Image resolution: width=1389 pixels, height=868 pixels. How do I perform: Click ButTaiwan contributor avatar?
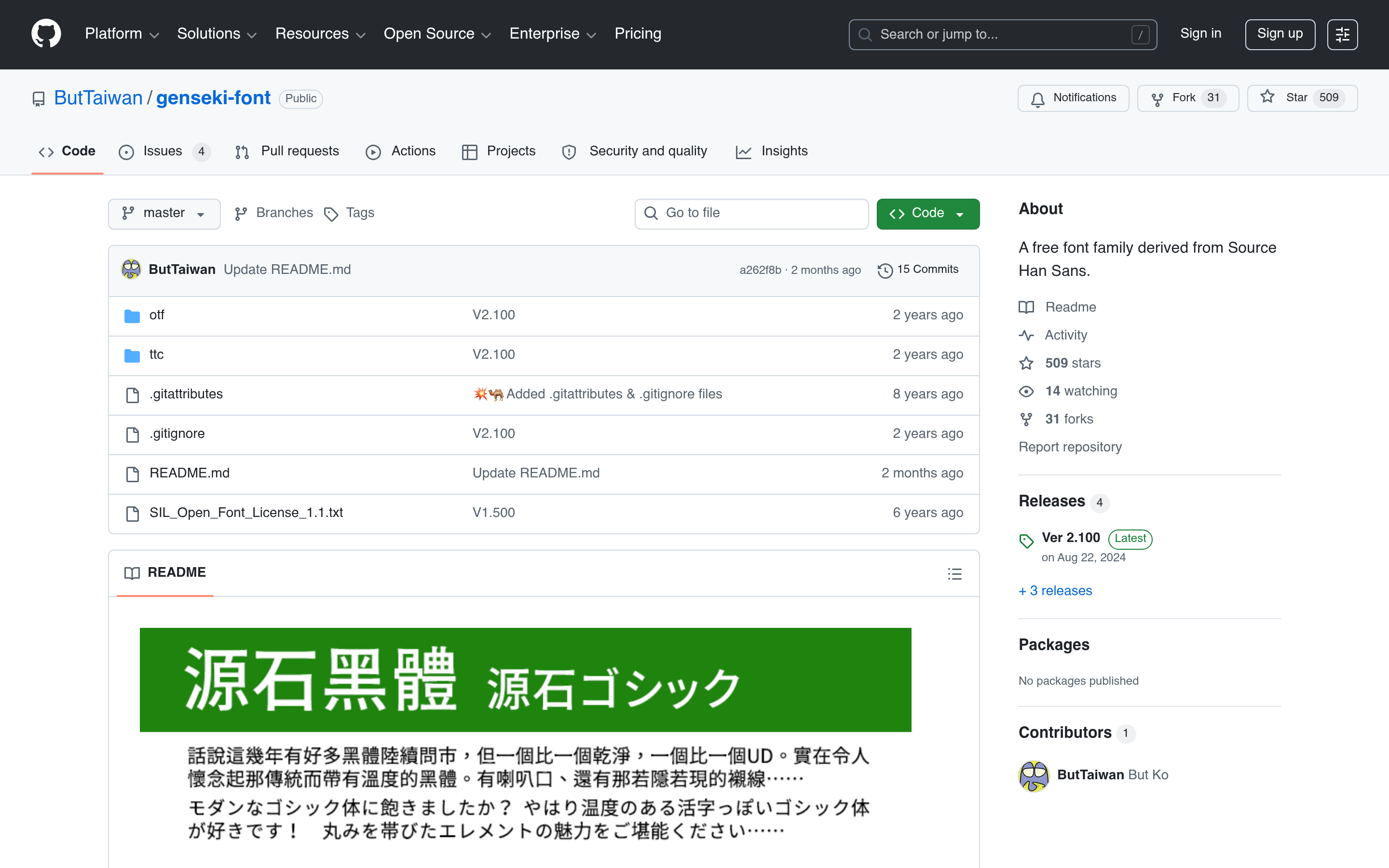pyautogui.click(x=1034, y=775)
